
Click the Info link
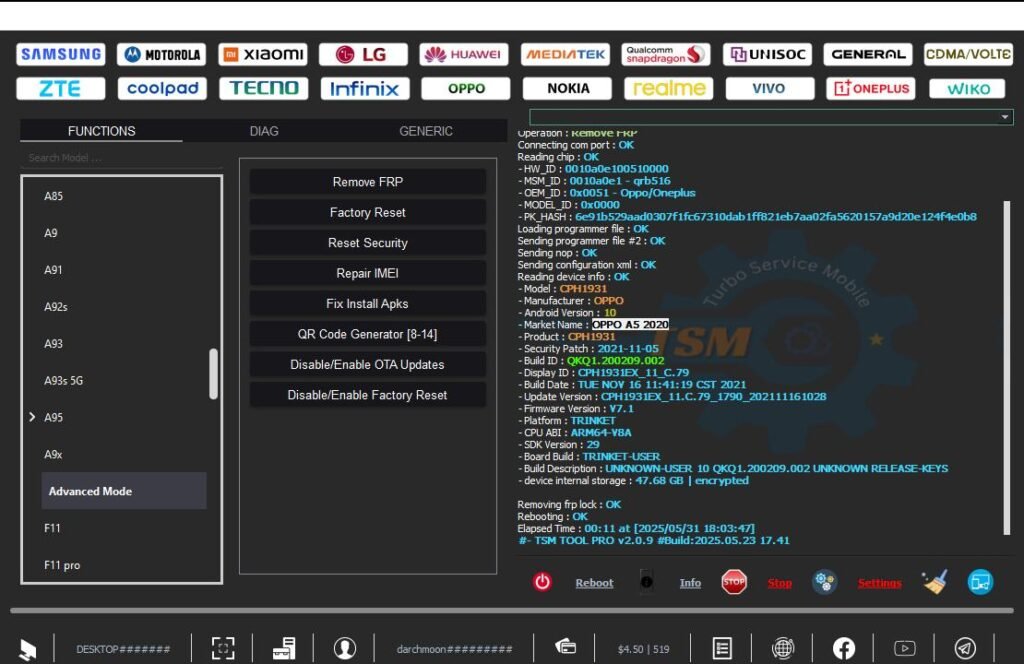pos(690,583)
